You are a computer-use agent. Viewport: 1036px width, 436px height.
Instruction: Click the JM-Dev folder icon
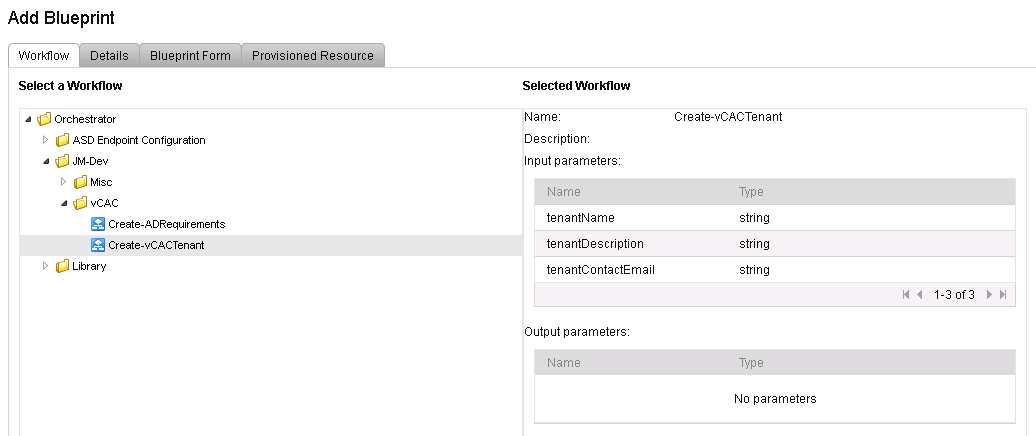tap(62, 161)
